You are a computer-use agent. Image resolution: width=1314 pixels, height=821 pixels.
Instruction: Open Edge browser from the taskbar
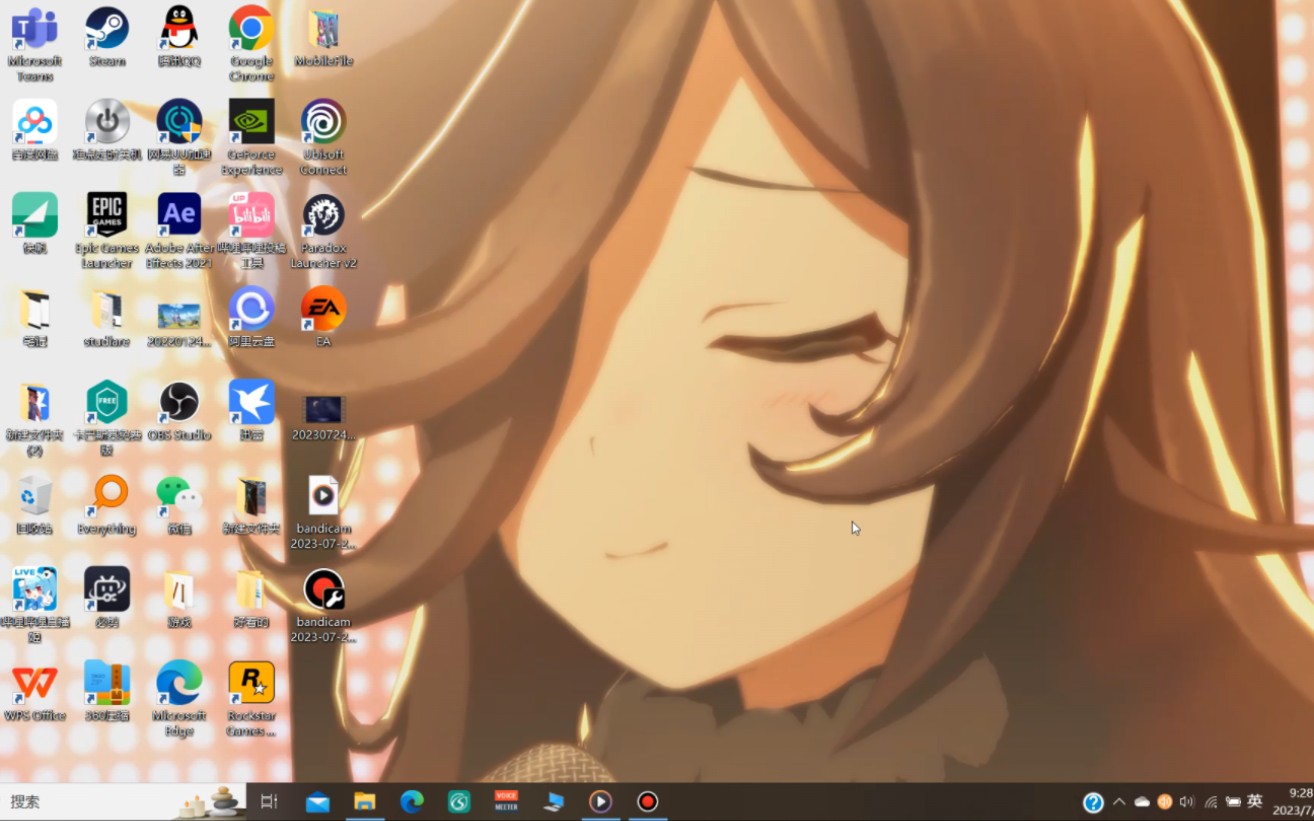412,802
